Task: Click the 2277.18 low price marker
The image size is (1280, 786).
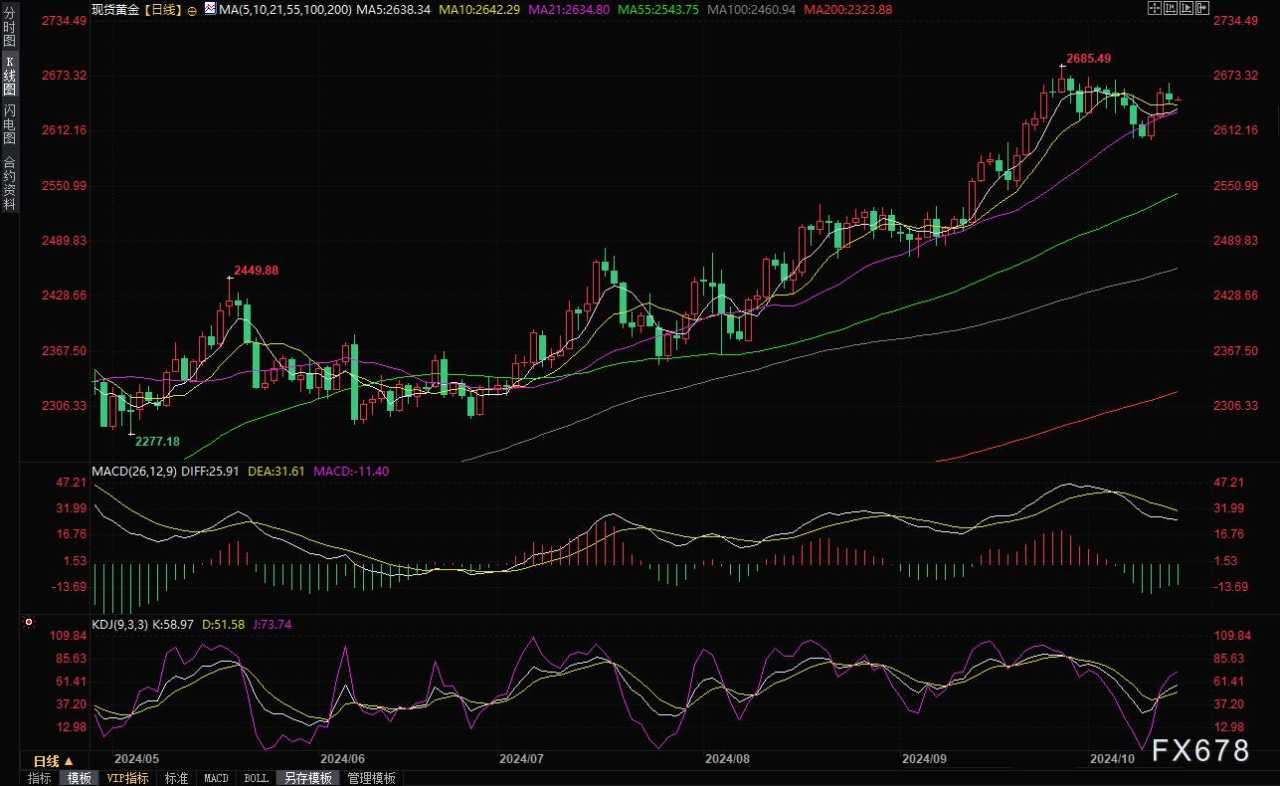Action: (x=158, y=441)
